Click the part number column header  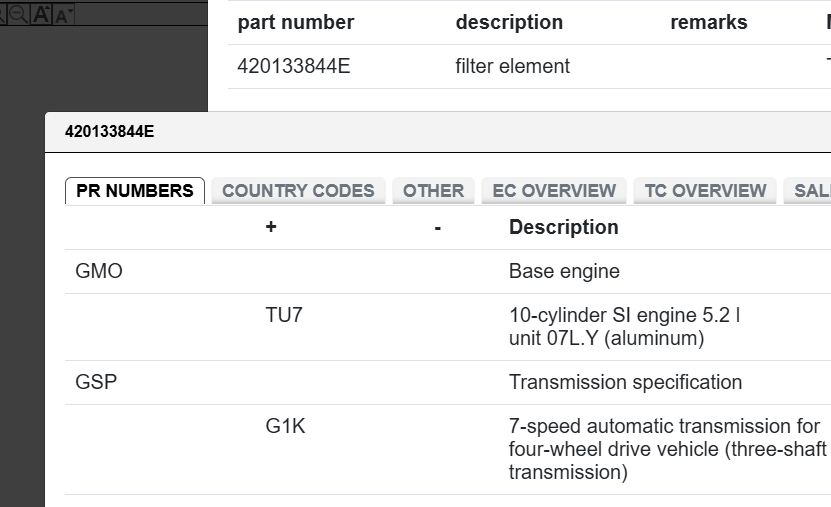(296, 22)
